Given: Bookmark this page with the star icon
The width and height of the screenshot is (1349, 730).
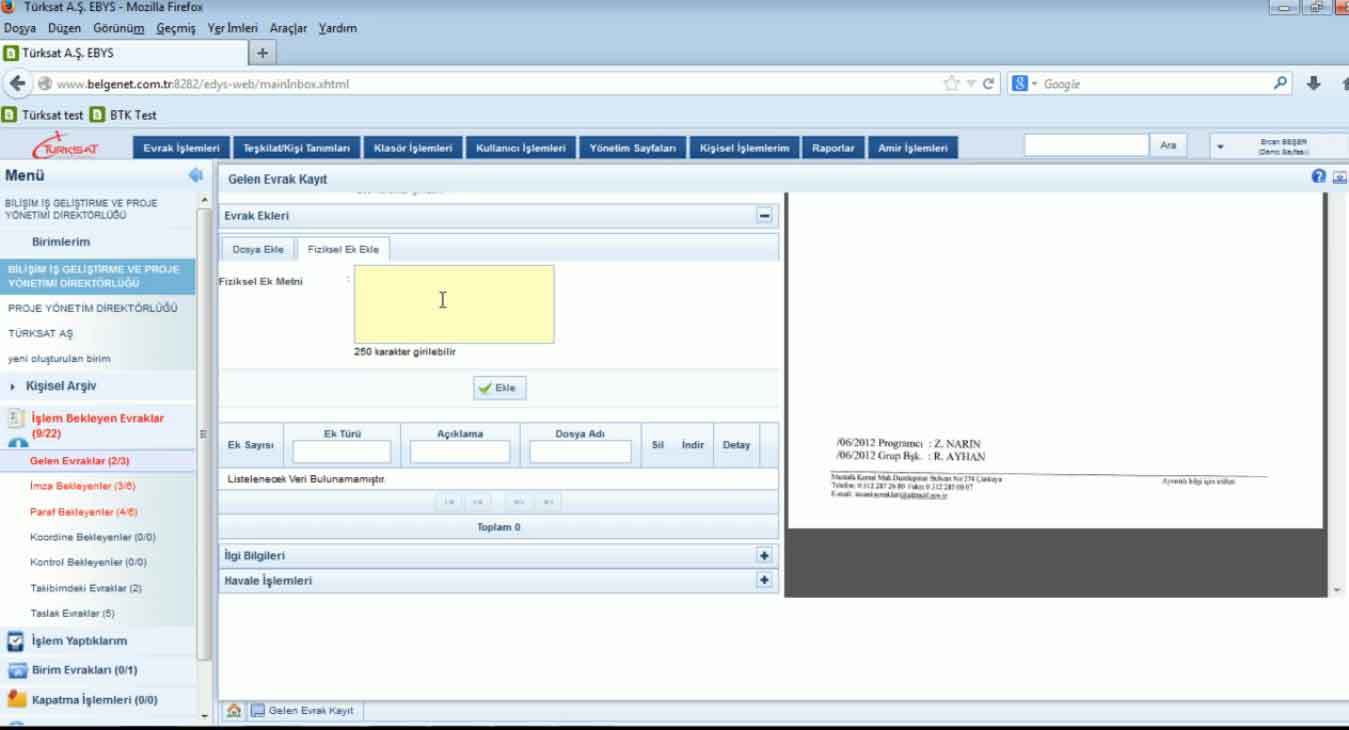Looking at the screenshot, I should pos(952,84).
